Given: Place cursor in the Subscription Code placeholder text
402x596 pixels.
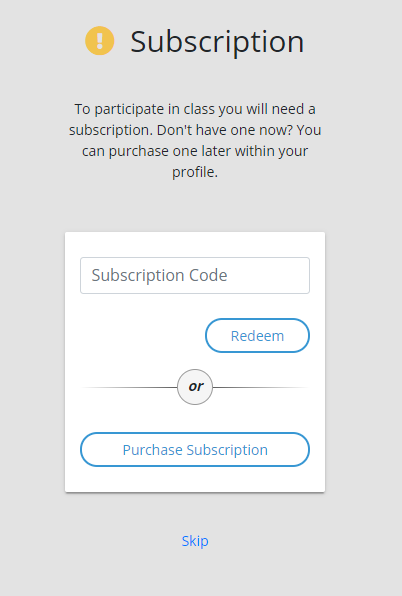Looking at the screenshot, I should click(159, 275).
